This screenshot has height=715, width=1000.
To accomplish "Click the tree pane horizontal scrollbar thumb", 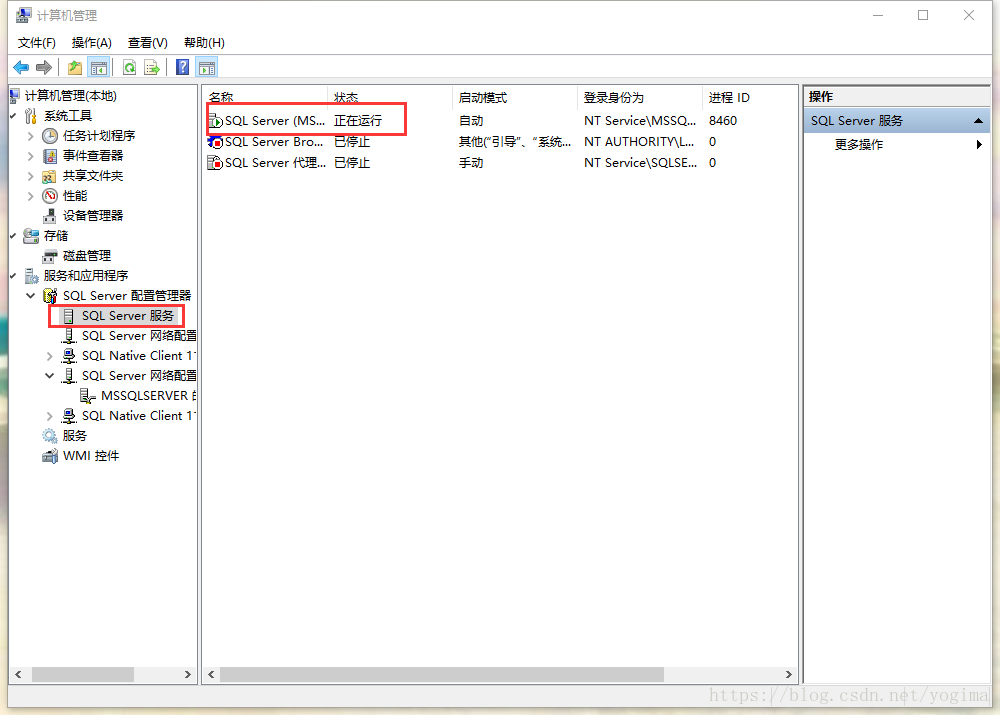I will tap(83, 675).
